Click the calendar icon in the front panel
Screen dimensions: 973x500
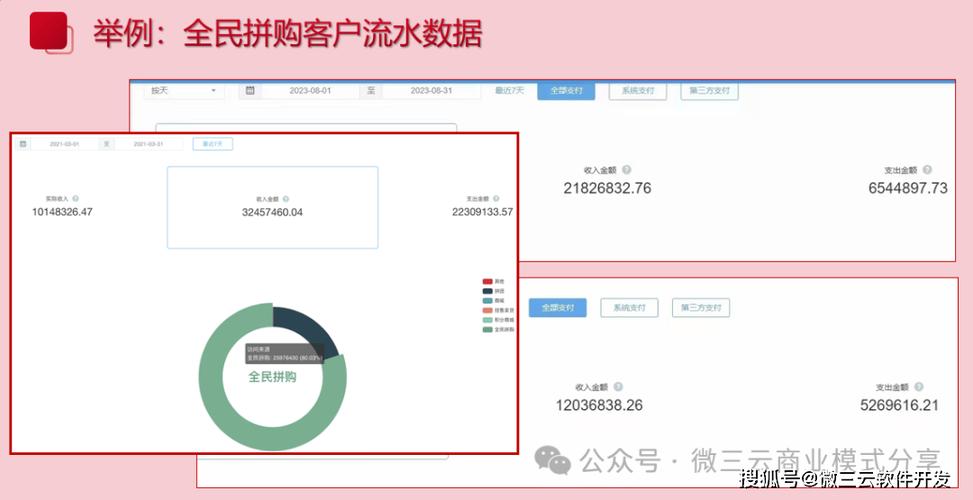[x=22, y=144]
